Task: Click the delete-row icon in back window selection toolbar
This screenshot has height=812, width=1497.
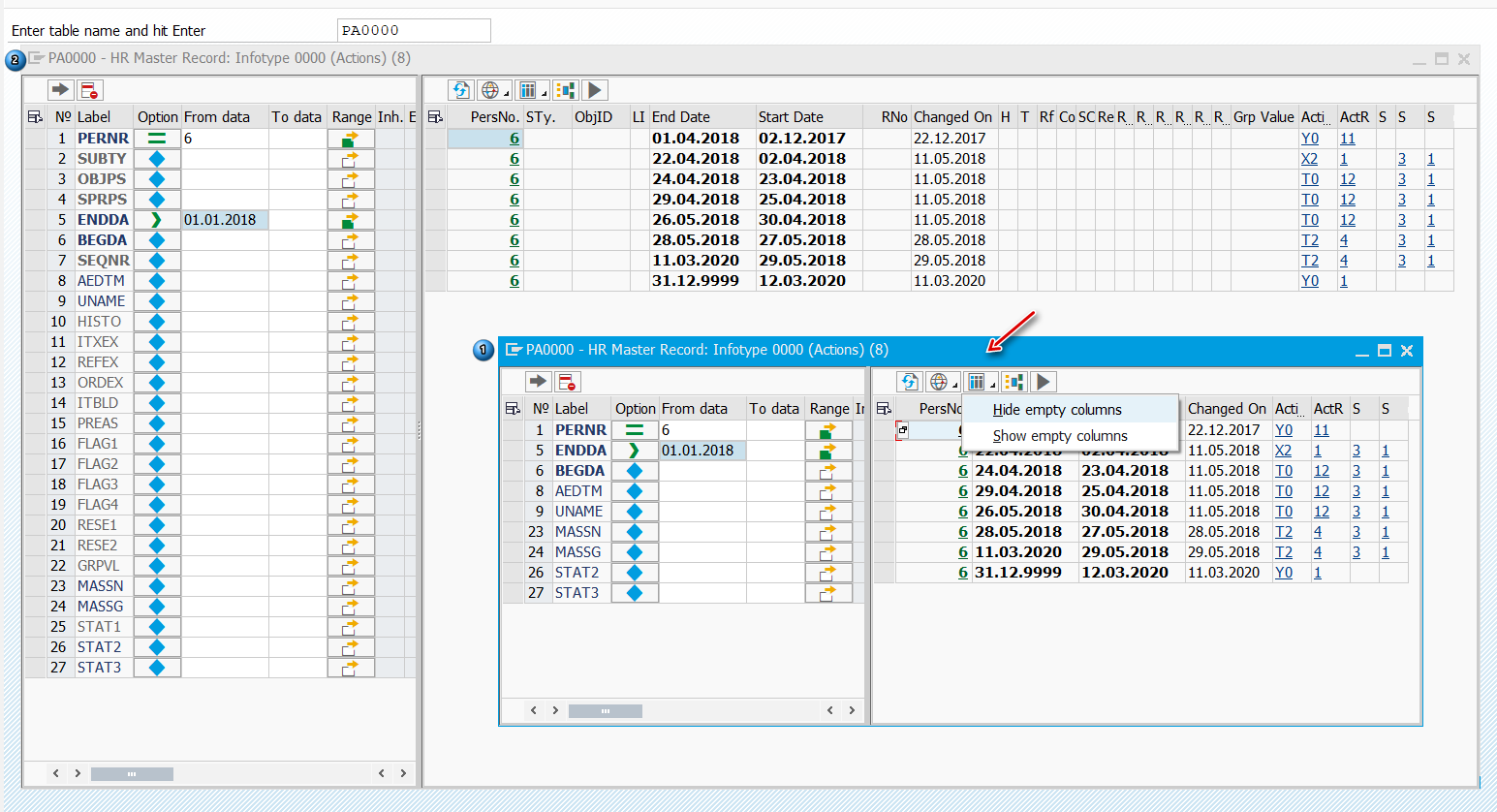Action: click(89, 90)
